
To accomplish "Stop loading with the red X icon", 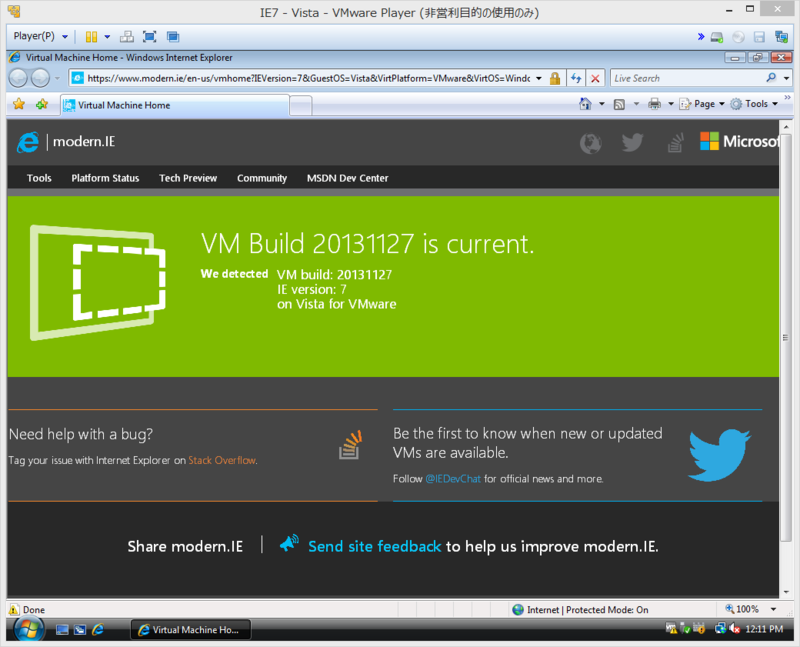I will click(595, 78).
